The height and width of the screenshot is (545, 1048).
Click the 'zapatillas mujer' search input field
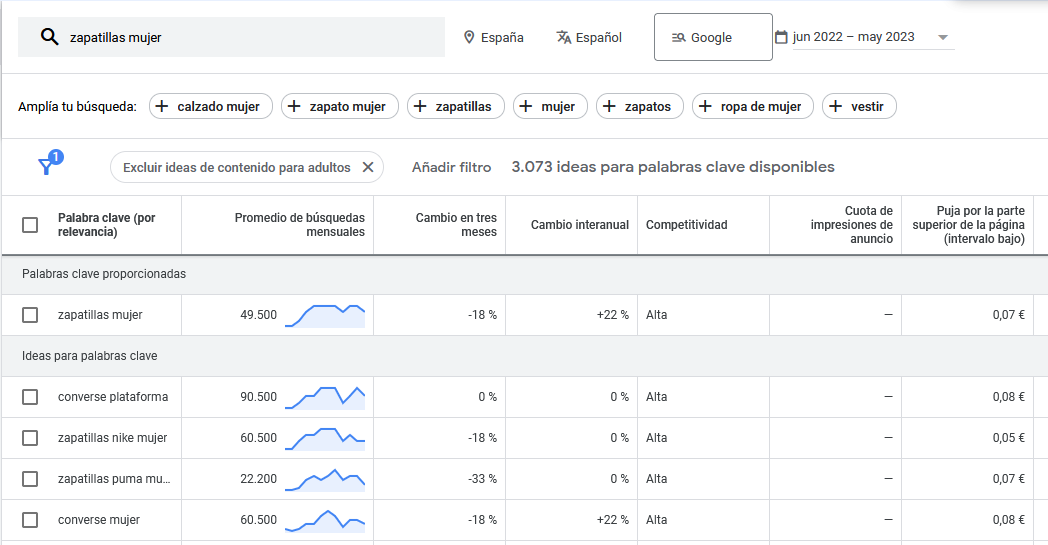pyautogui.click(x=231, y=37)
